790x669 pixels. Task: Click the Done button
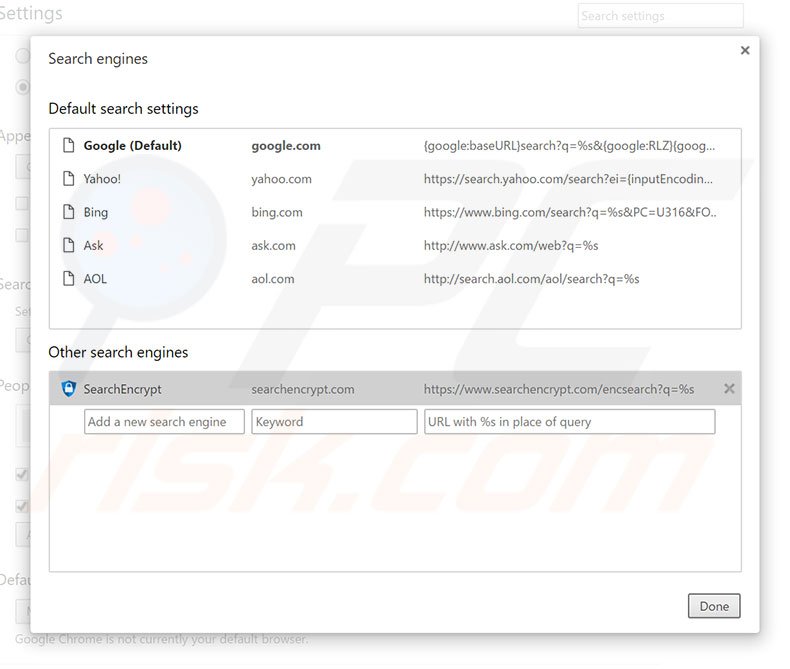tap(714, 606)
